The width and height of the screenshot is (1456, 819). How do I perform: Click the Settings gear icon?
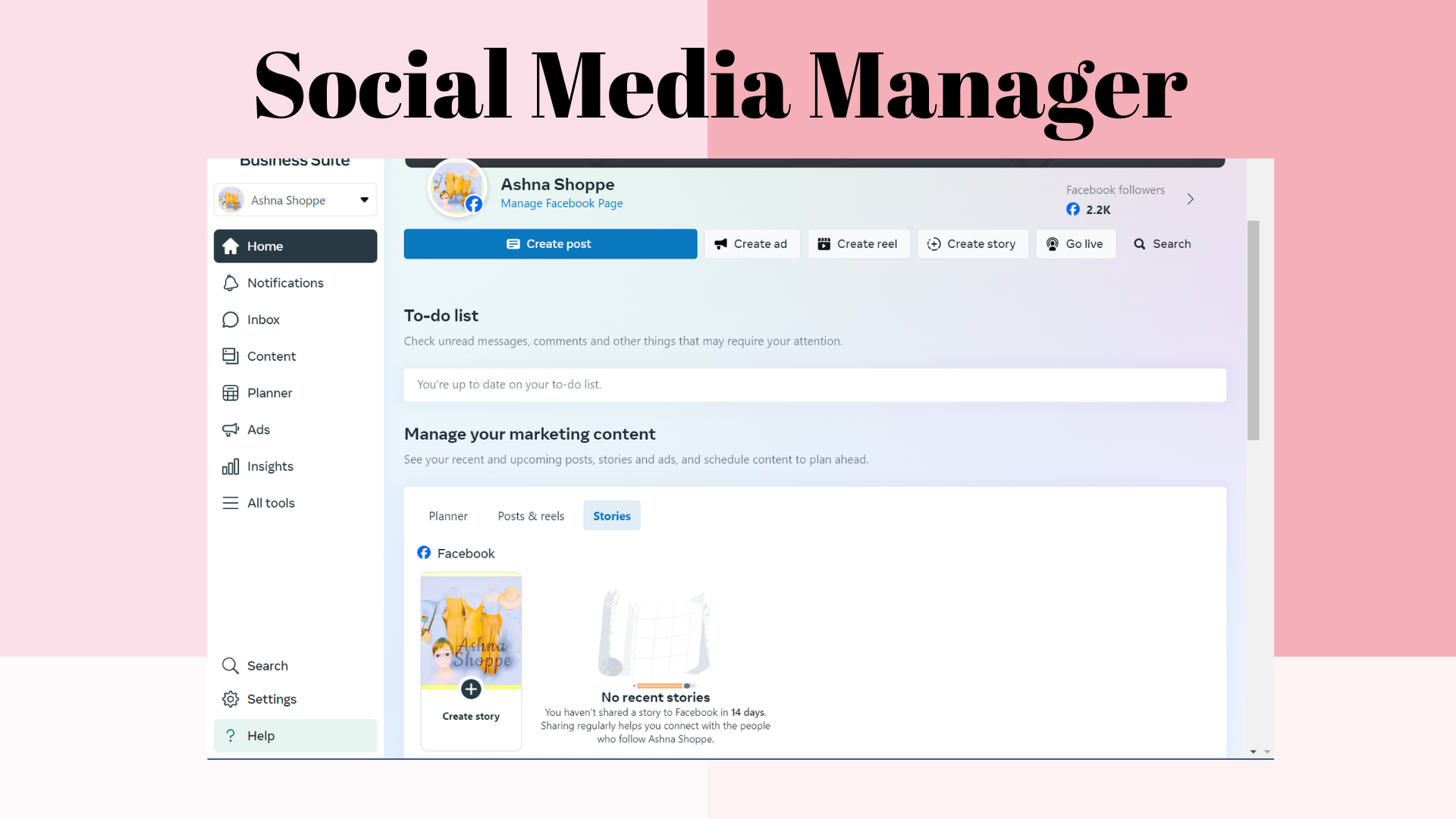point(231,699)
